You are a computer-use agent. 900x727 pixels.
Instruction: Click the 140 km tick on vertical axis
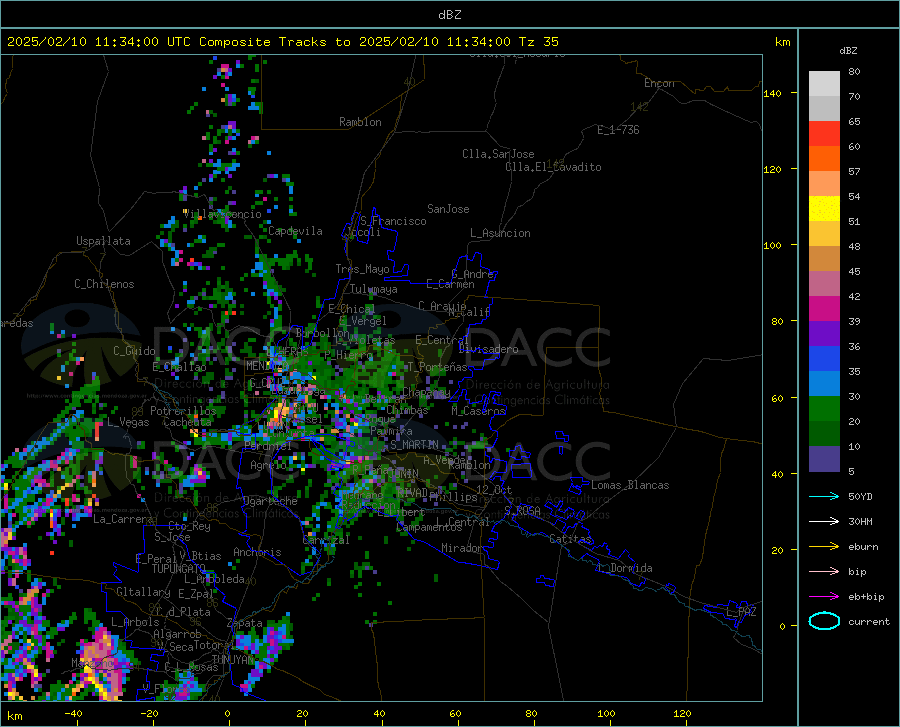pyautogui.click(x=773, y=93)
